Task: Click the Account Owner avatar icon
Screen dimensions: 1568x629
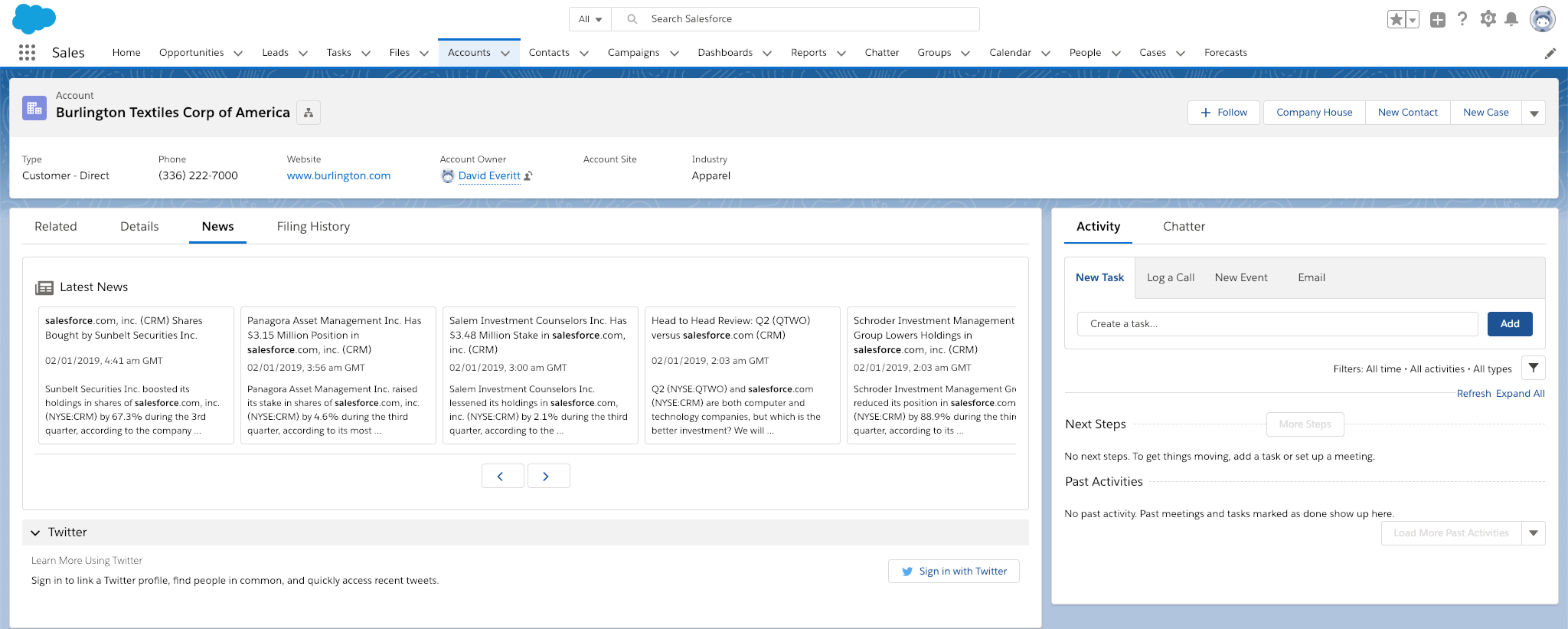Action: [448, 176]
